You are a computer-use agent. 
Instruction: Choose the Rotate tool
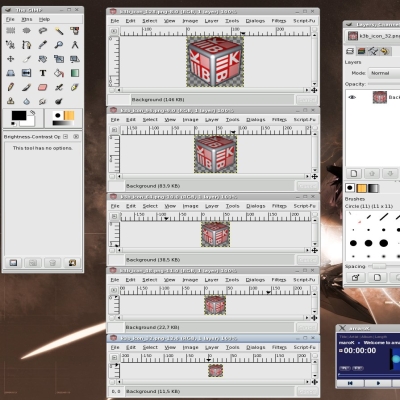pos(43,59)
